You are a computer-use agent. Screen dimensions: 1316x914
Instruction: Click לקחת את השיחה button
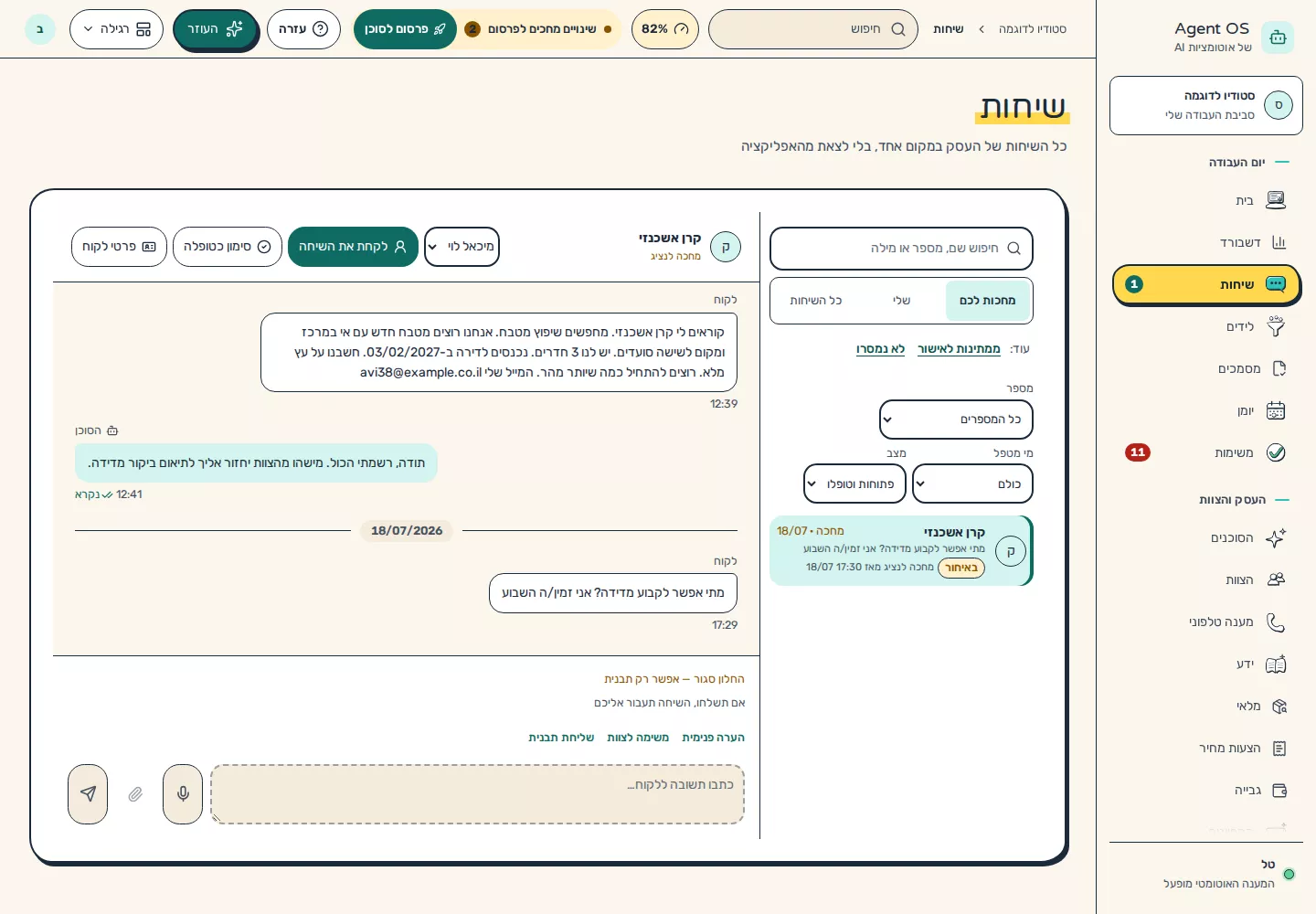(353, 247)
